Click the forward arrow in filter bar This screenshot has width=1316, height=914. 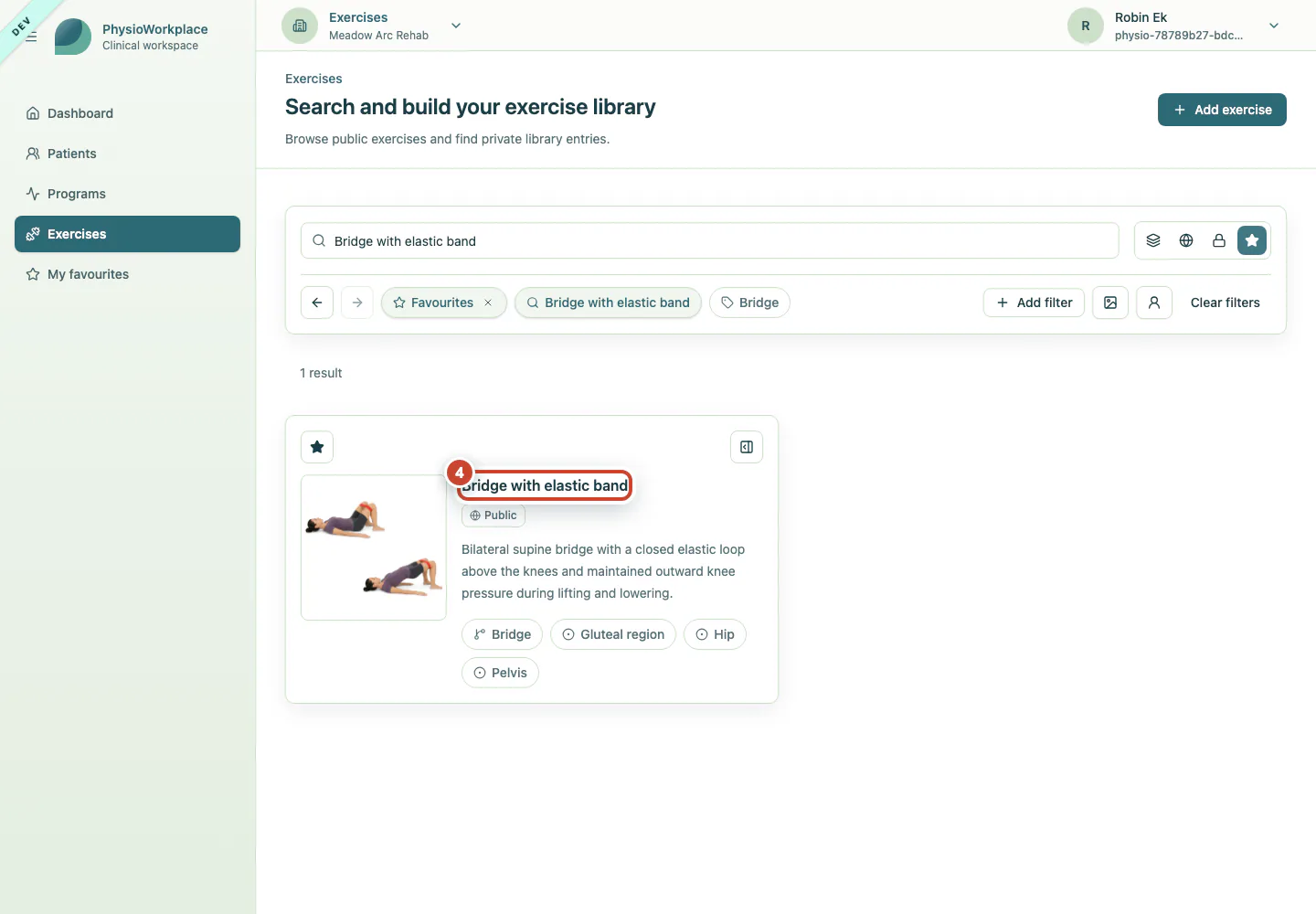(357, 303)
